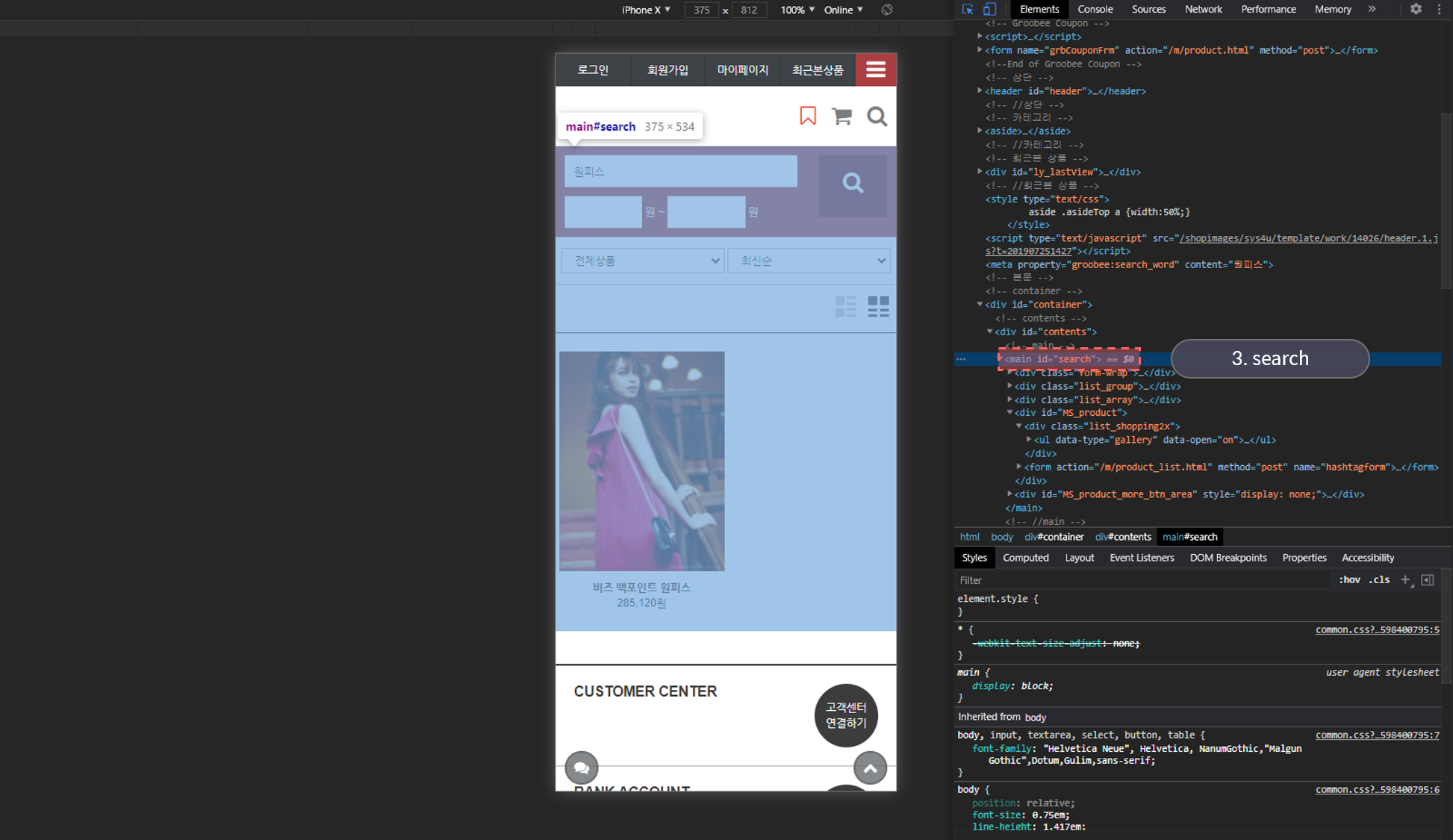Click the red bookmark icon
Viewport: 1453px width, 840px height.
coord(808,116)
